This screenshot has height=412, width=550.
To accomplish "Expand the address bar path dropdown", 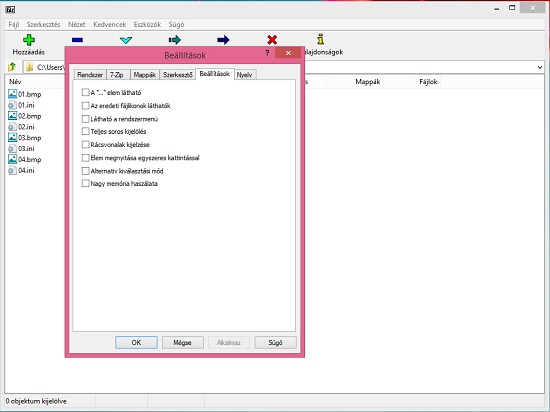I will [x=540, y=67].
